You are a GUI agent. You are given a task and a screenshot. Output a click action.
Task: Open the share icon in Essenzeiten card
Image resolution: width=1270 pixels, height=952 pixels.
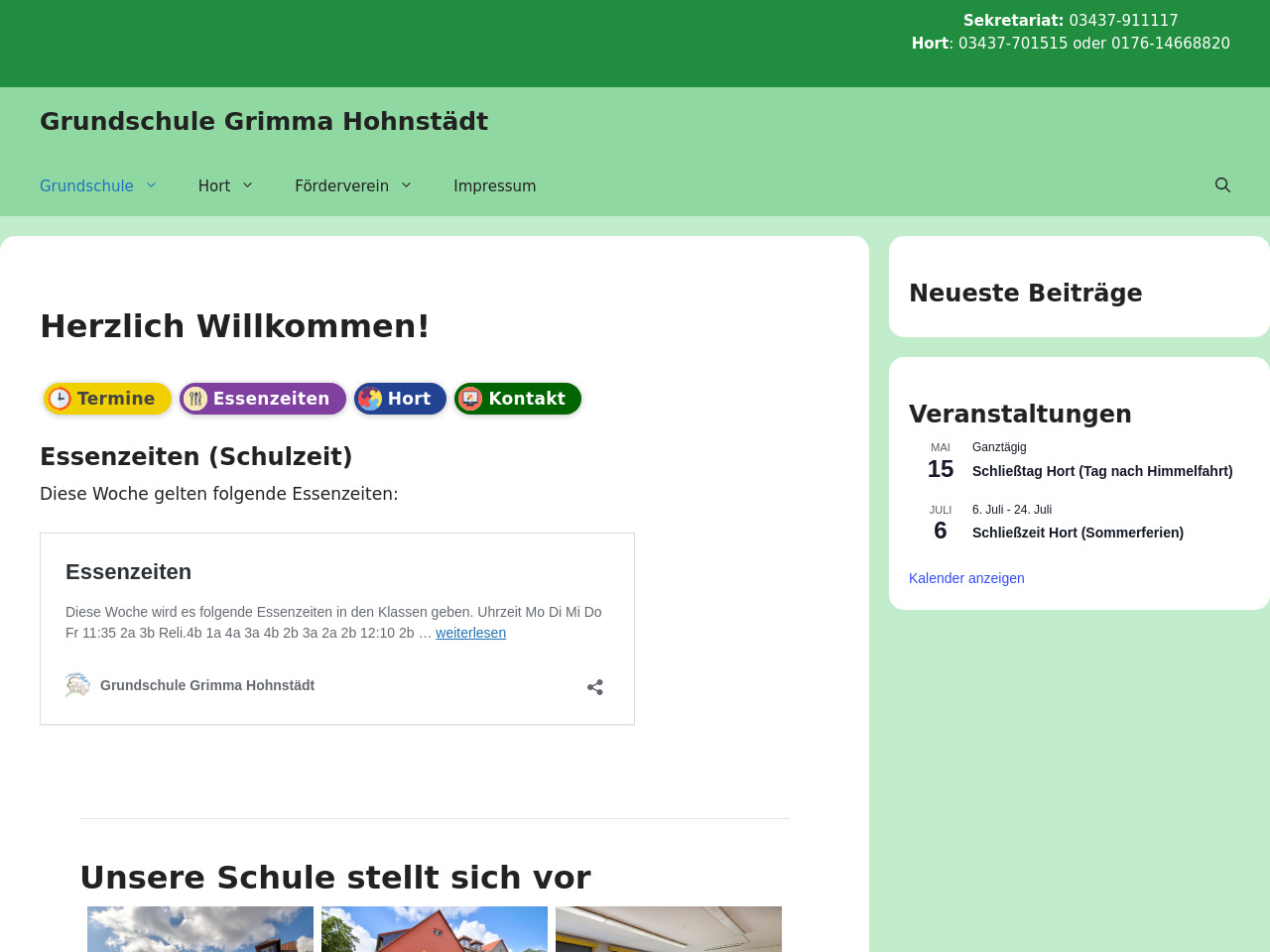coord(595,687)
